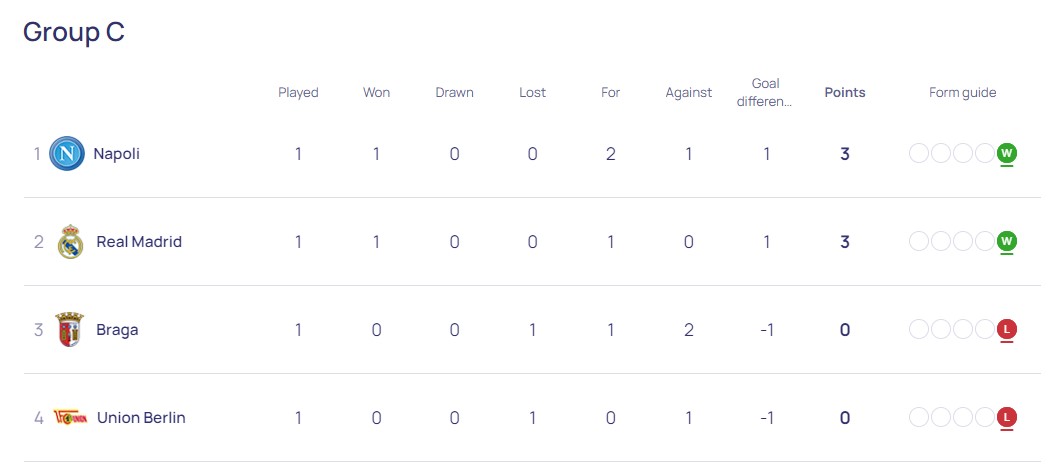Screen dimensions: 1063x475
Task: Open the Braga team name link
Action: (117, 330)
